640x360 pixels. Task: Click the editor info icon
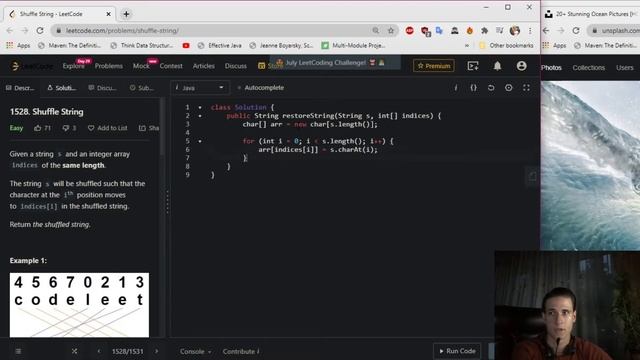click(x=456, y=88)
